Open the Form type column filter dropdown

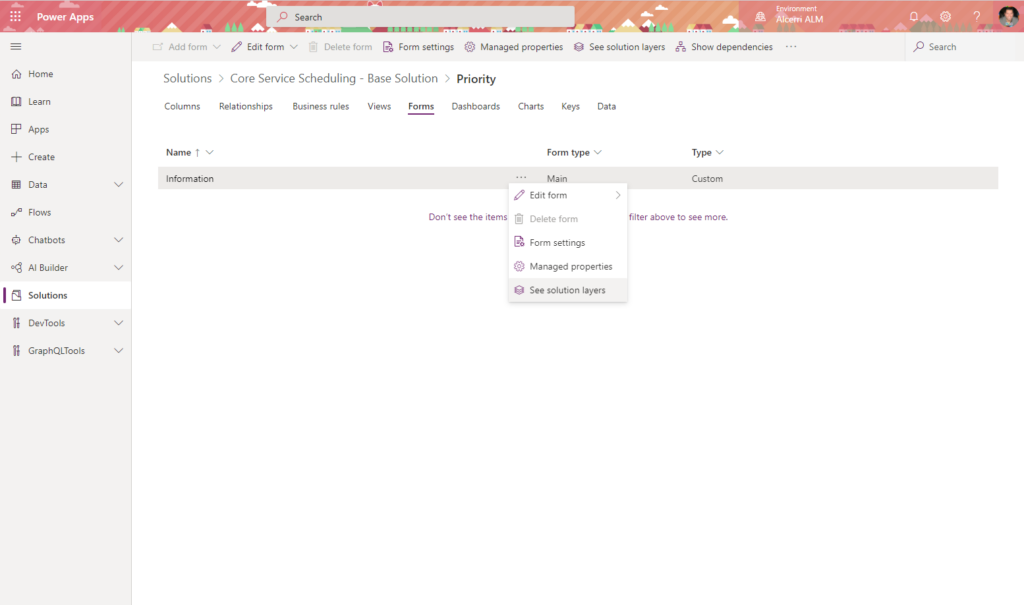[x=597, y=153]
